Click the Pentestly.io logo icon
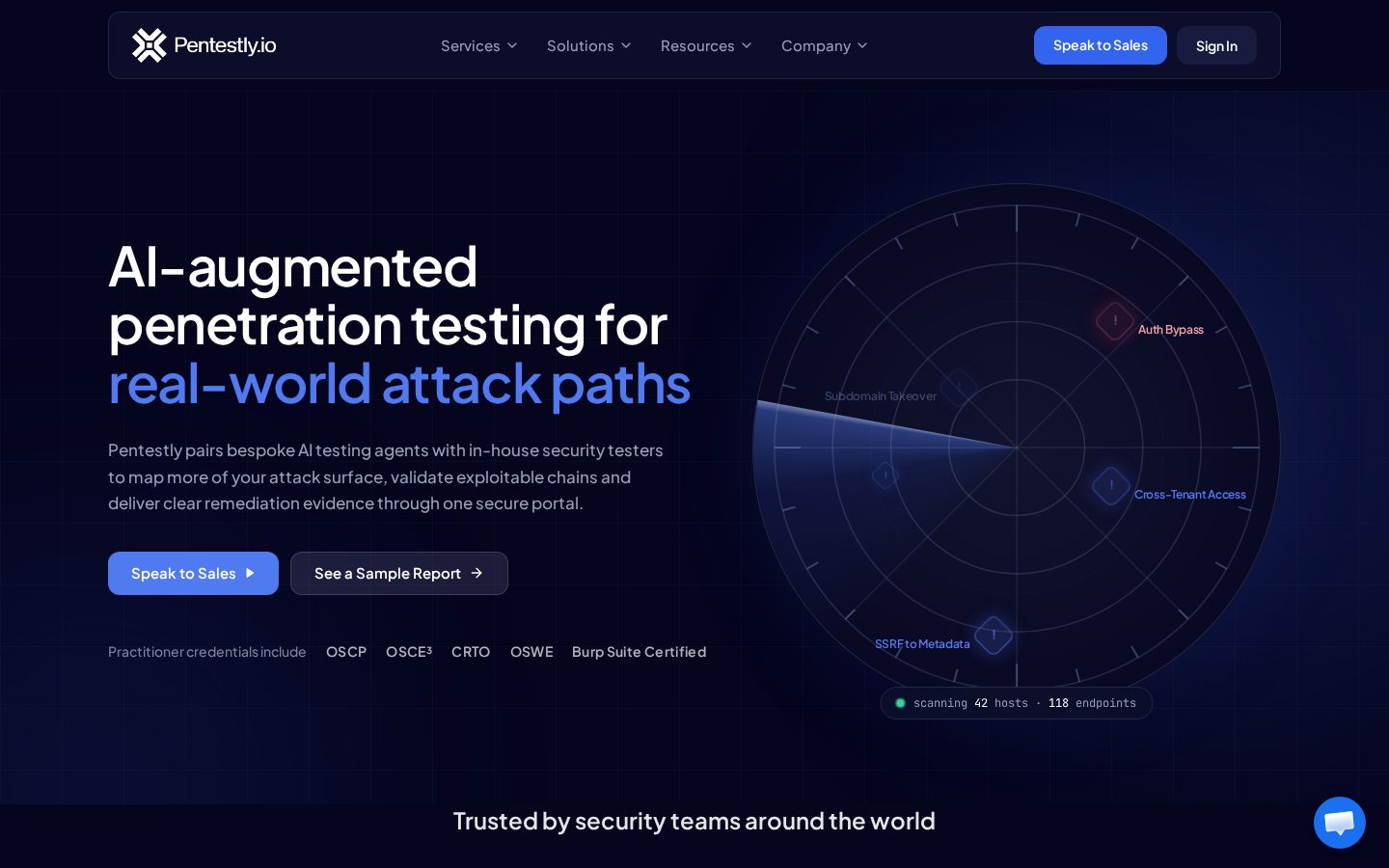Screen dimensions: 1389x868 pyautogui.click(x=149, y=45)
